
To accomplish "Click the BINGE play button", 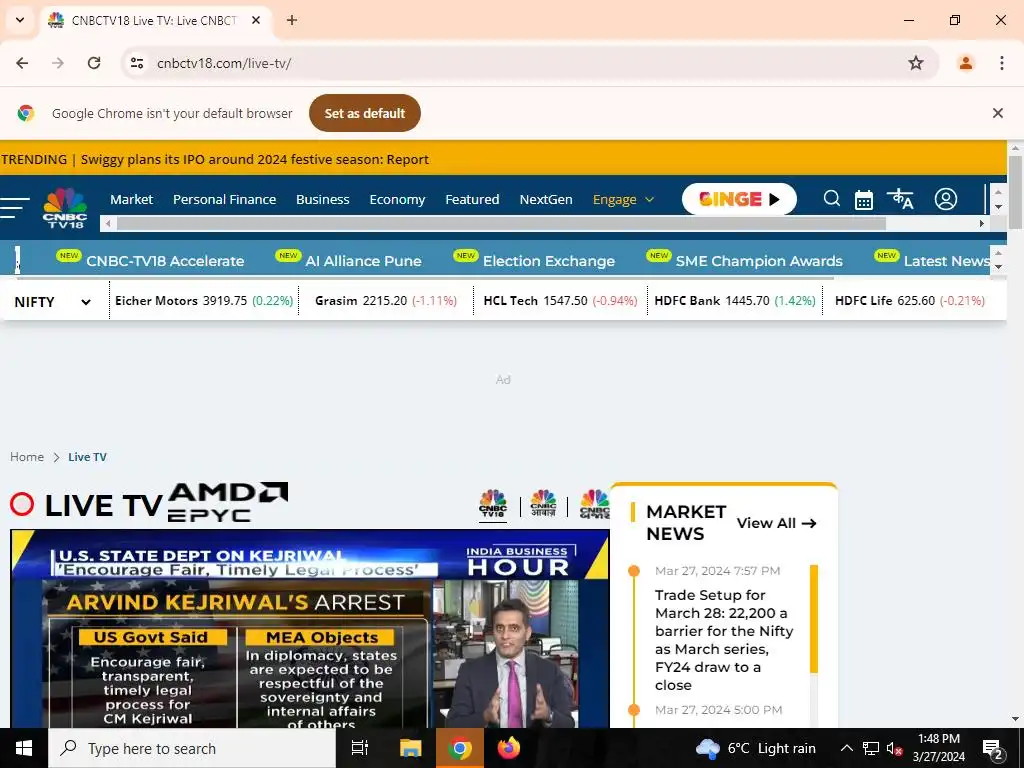I will 739,199.
